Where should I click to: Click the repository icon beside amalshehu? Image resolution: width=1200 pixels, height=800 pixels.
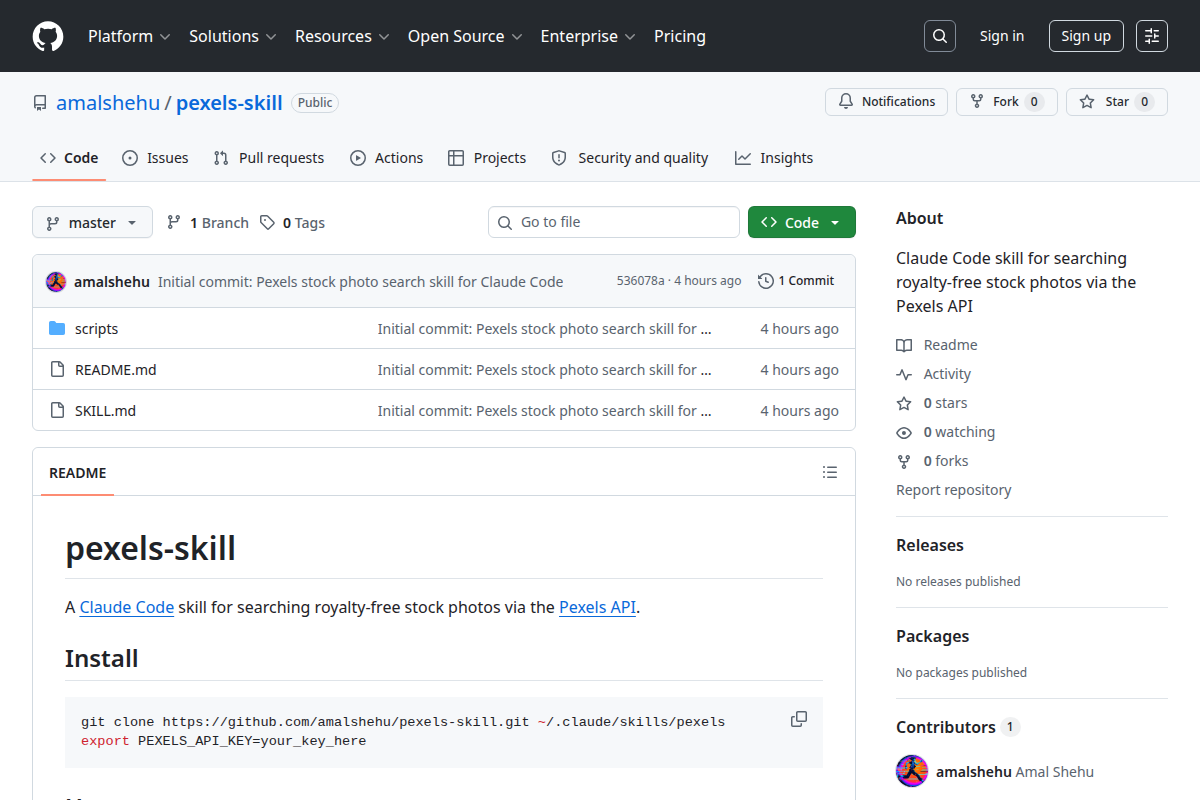(x=40, y=103)
